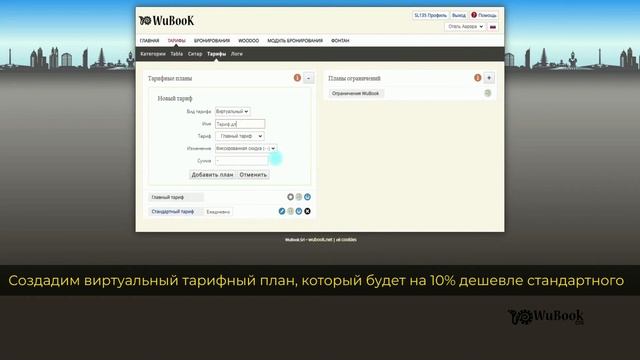This screenshot has width=640, height=360.
Task: Click the grey middle icon in Главный тариф row
Action: 299,197
